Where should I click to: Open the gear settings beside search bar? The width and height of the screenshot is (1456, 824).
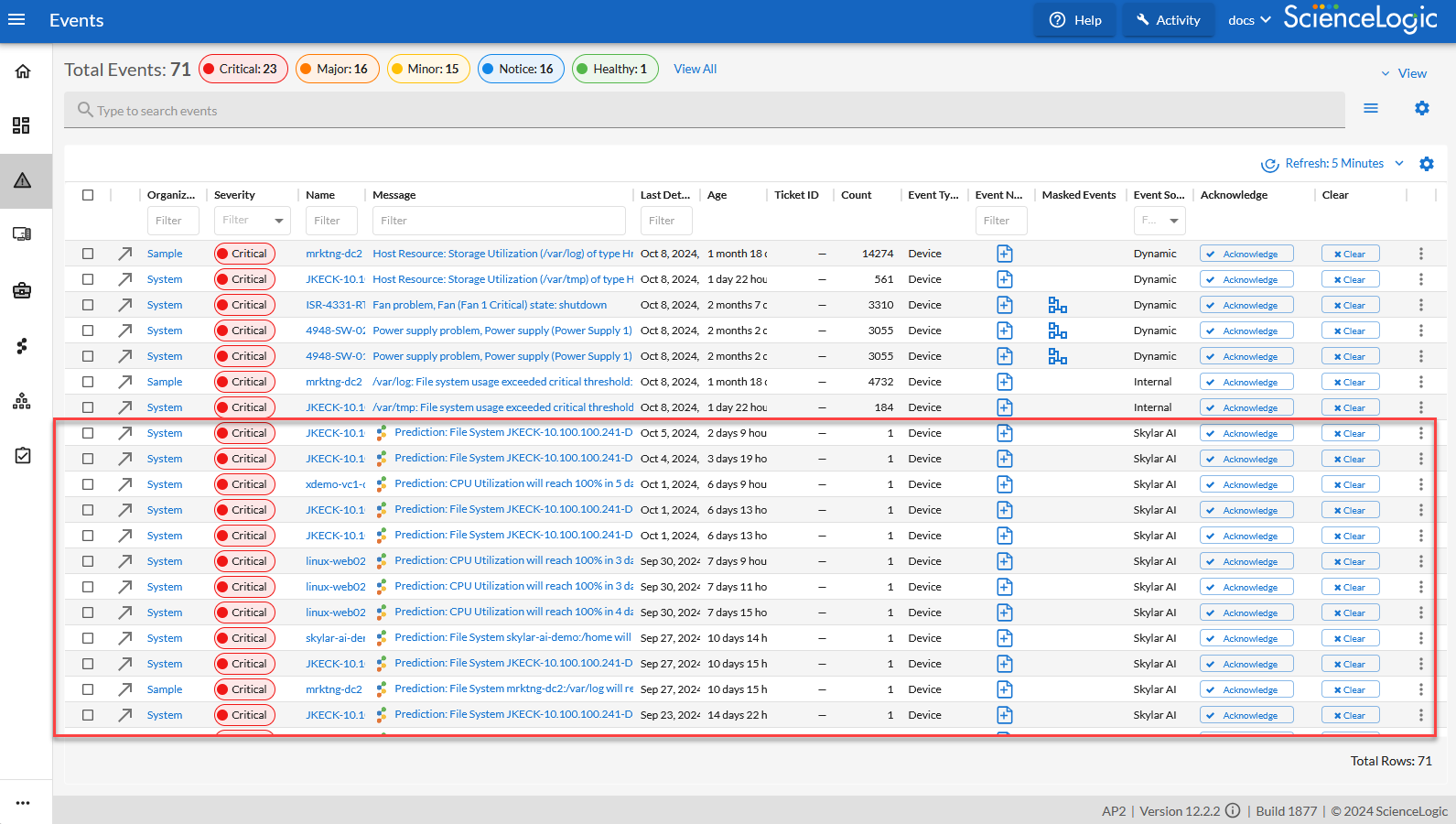tap(1421, 108)
